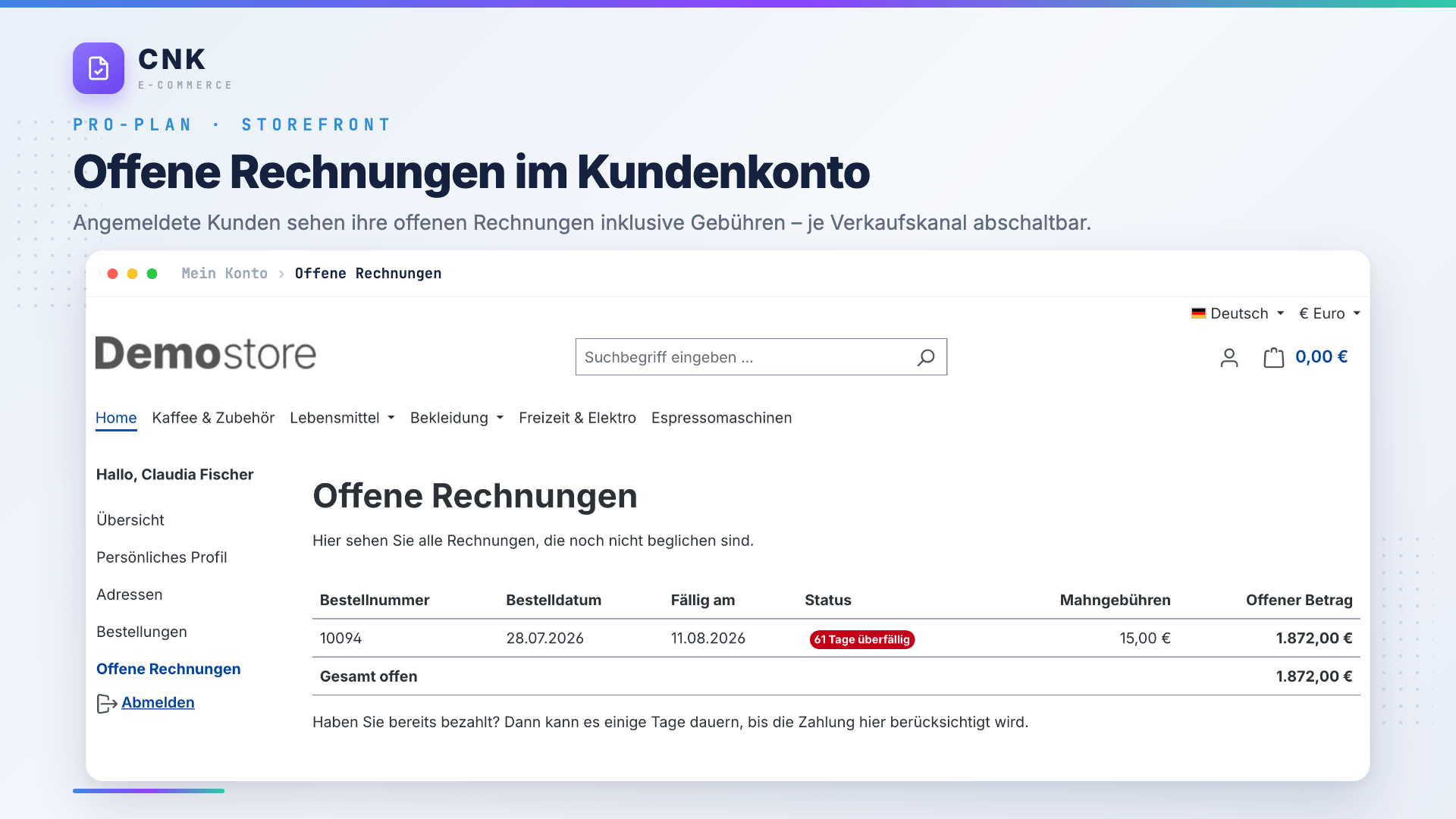Image resolution: width=1456 pixels, height=819 pixels.
Task: Click the search magnifier icon
Action: 926,357
